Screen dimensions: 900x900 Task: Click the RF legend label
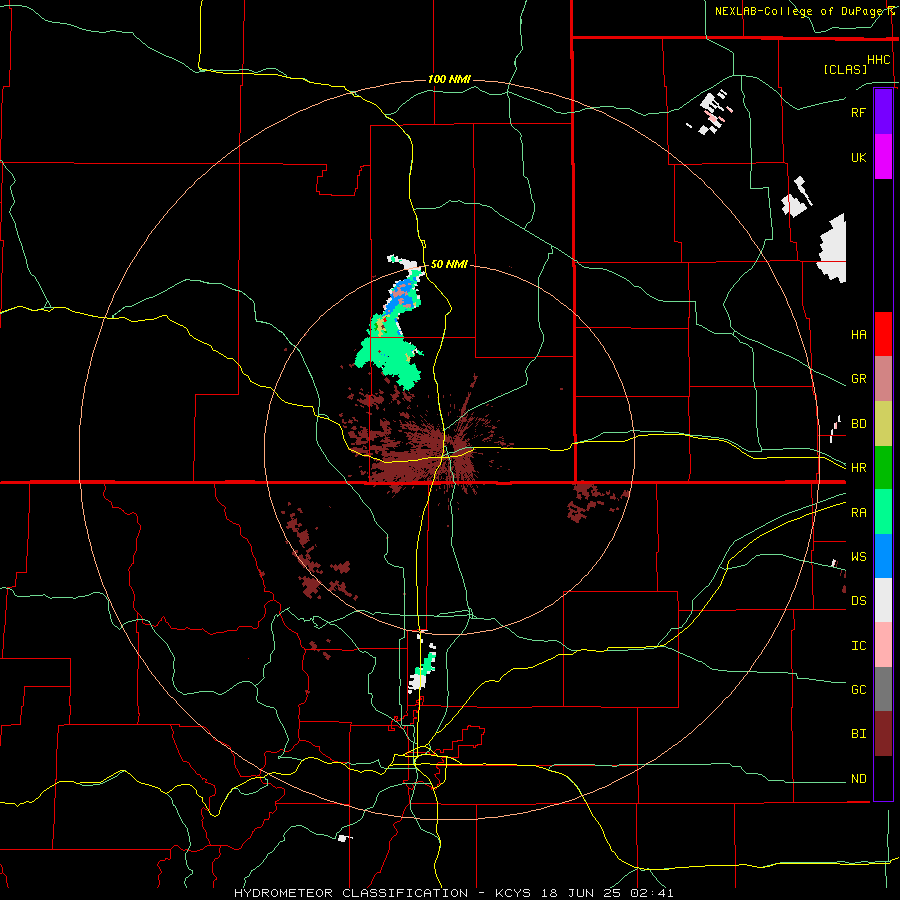tap(858, 112)
